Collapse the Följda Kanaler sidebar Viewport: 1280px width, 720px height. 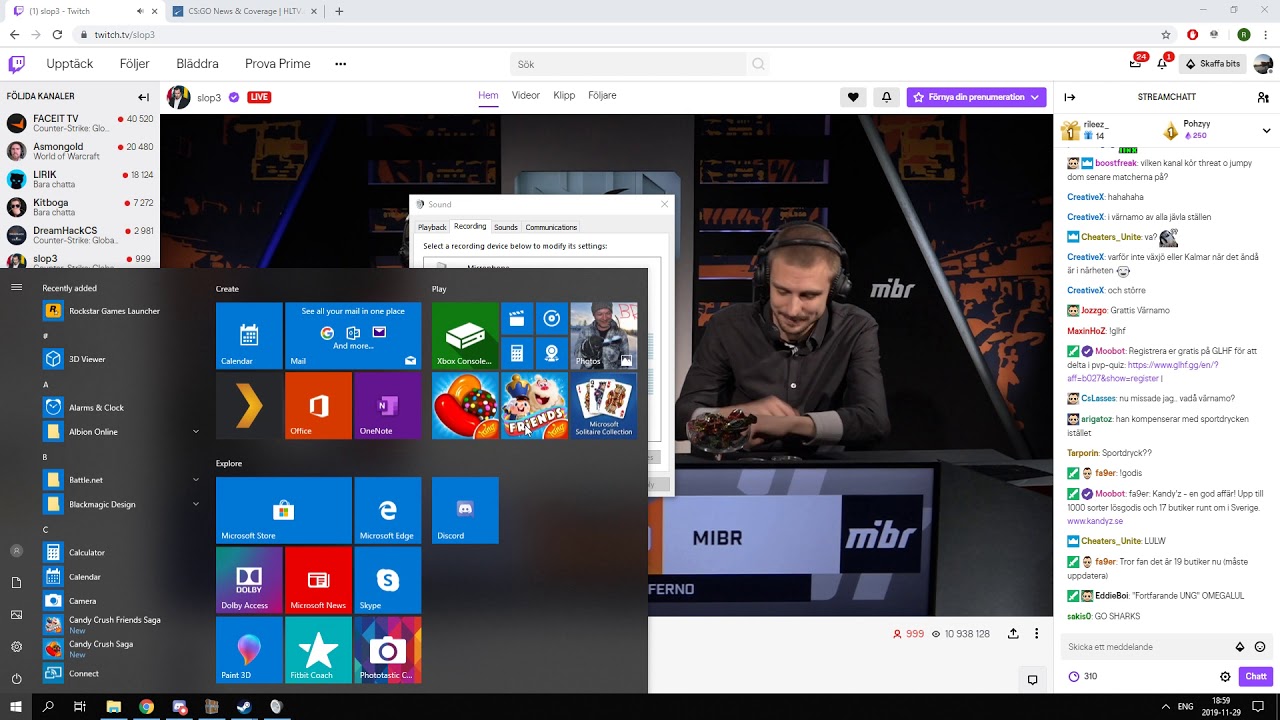click(144, 97)
